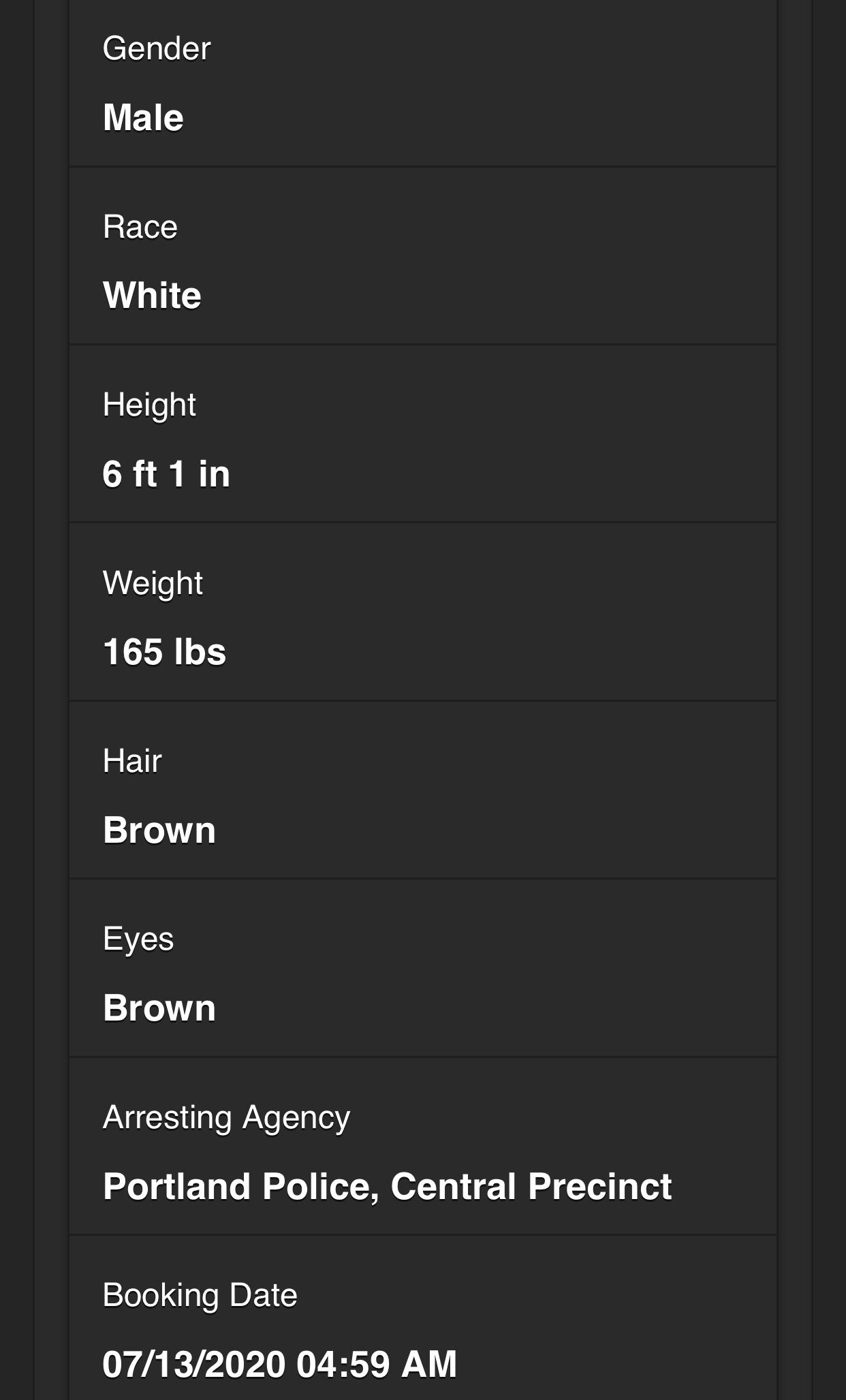The image size is (846, 1400).
Task: Select the 07/13/2020 04:59 AM value
Action: point(279,1365)
